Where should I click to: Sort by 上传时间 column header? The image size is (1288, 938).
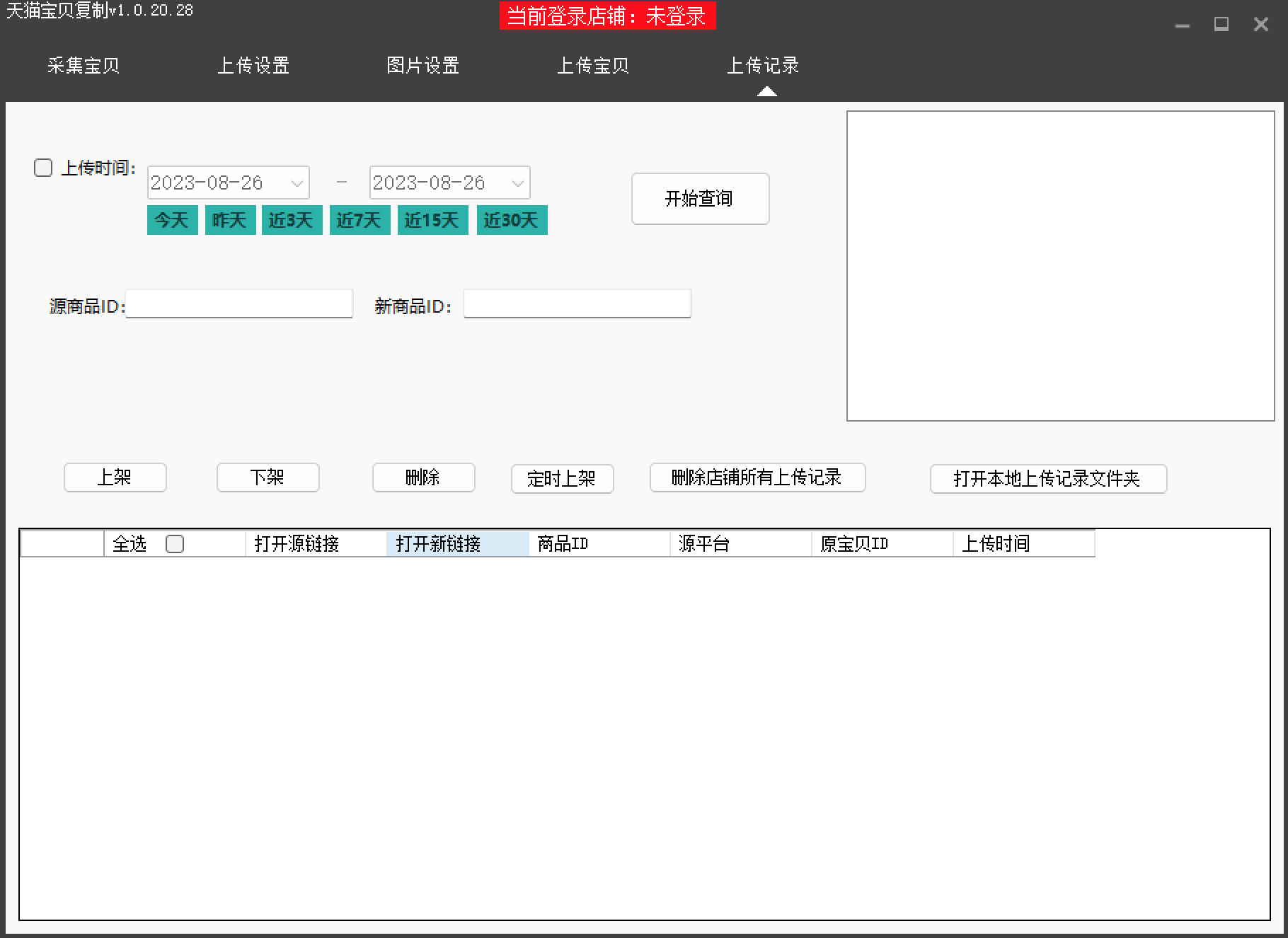click(x=1024, y=544)
